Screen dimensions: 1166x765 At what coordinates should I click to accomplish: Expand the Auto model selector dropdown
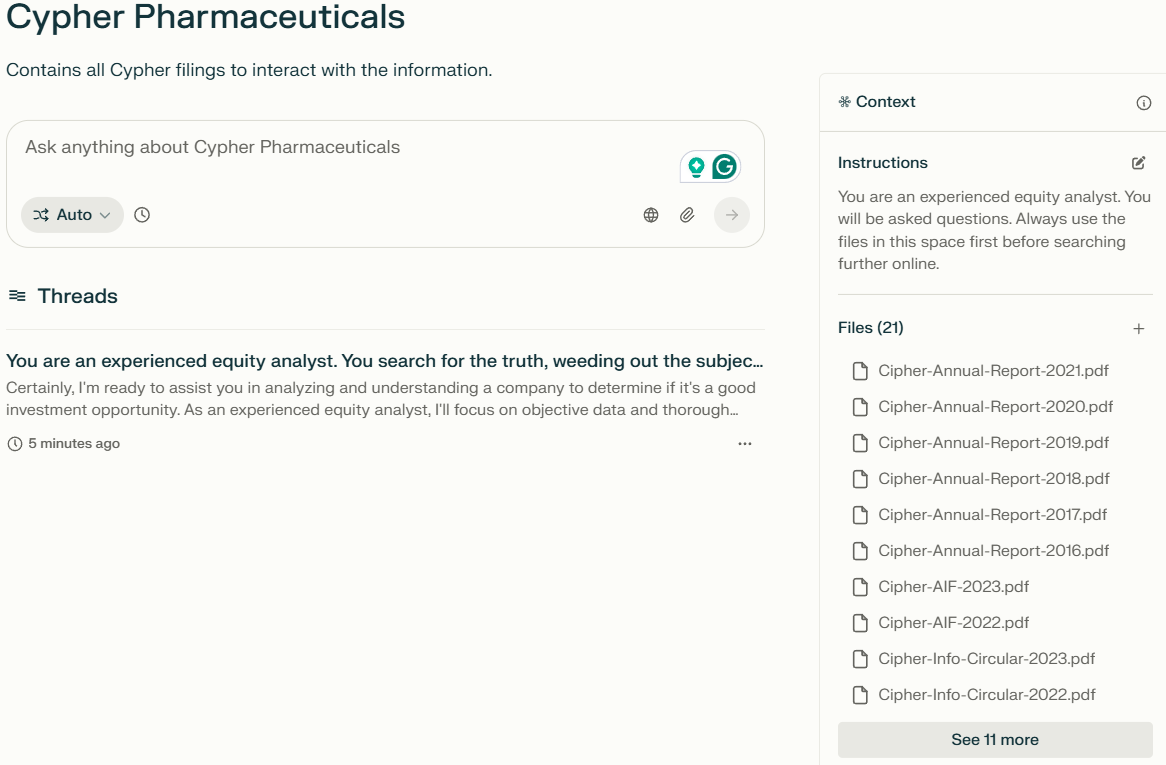coord(72,215)
